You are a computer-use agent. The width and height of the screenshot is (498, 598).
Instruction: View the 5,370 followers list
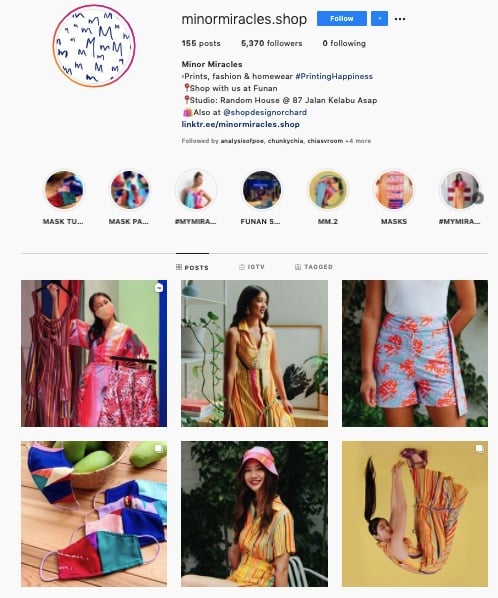271,43
